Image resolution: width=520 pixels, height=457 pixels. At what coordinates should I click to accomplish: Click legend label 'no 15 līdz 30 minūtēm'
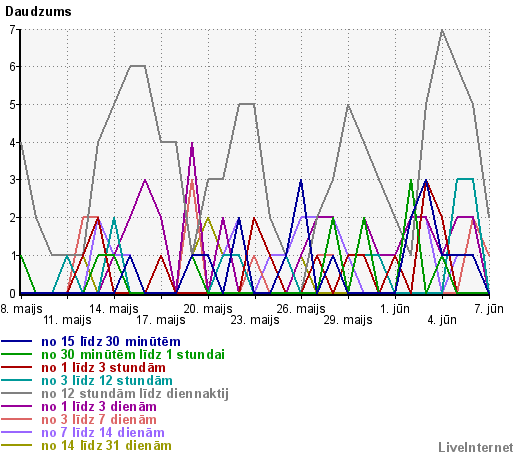click(111, 342)
